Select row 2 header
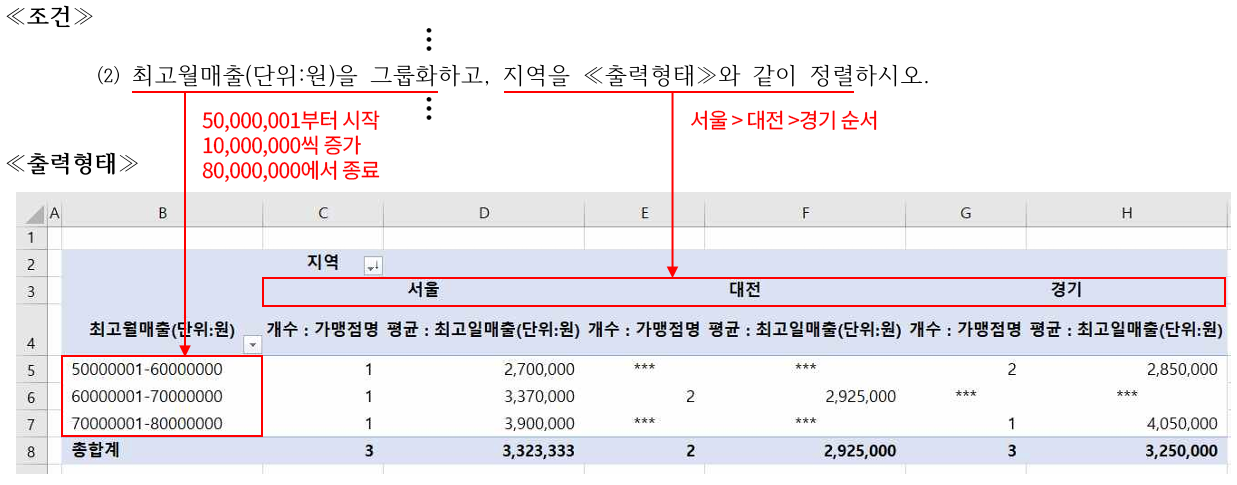 [x=31, y=264]
